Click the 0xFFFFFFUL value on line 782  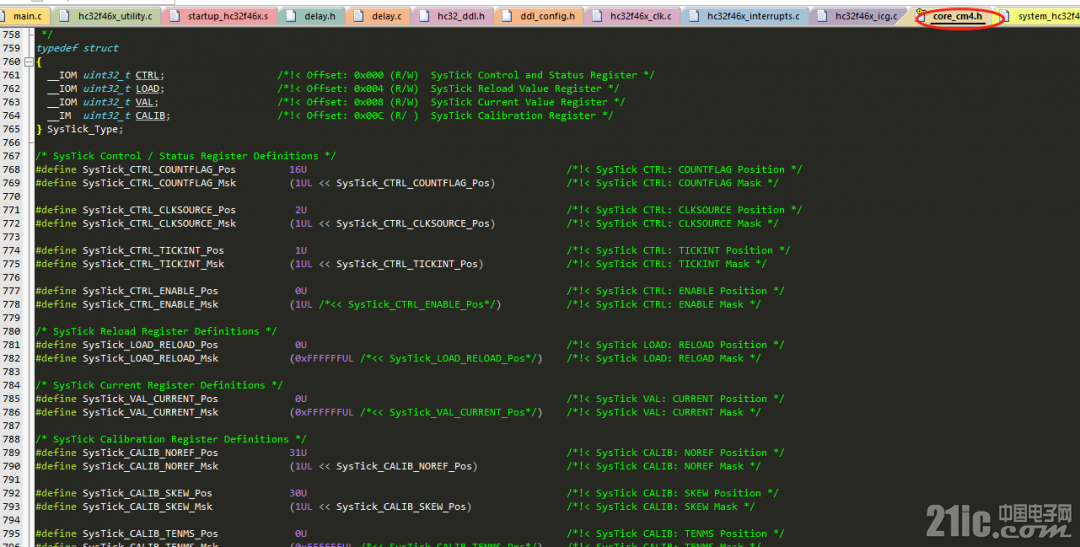[324, 358]
